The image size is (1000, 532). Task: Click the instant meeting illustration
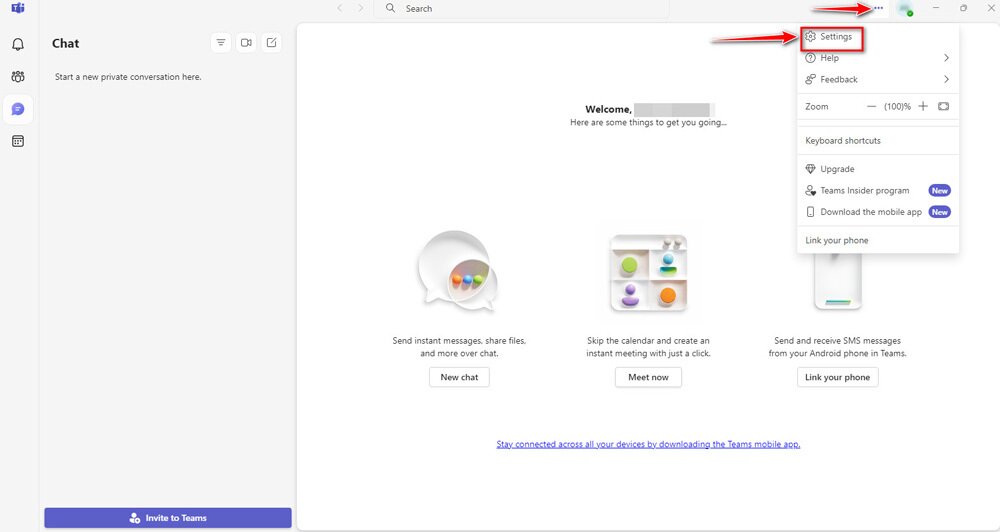(648, 272)
